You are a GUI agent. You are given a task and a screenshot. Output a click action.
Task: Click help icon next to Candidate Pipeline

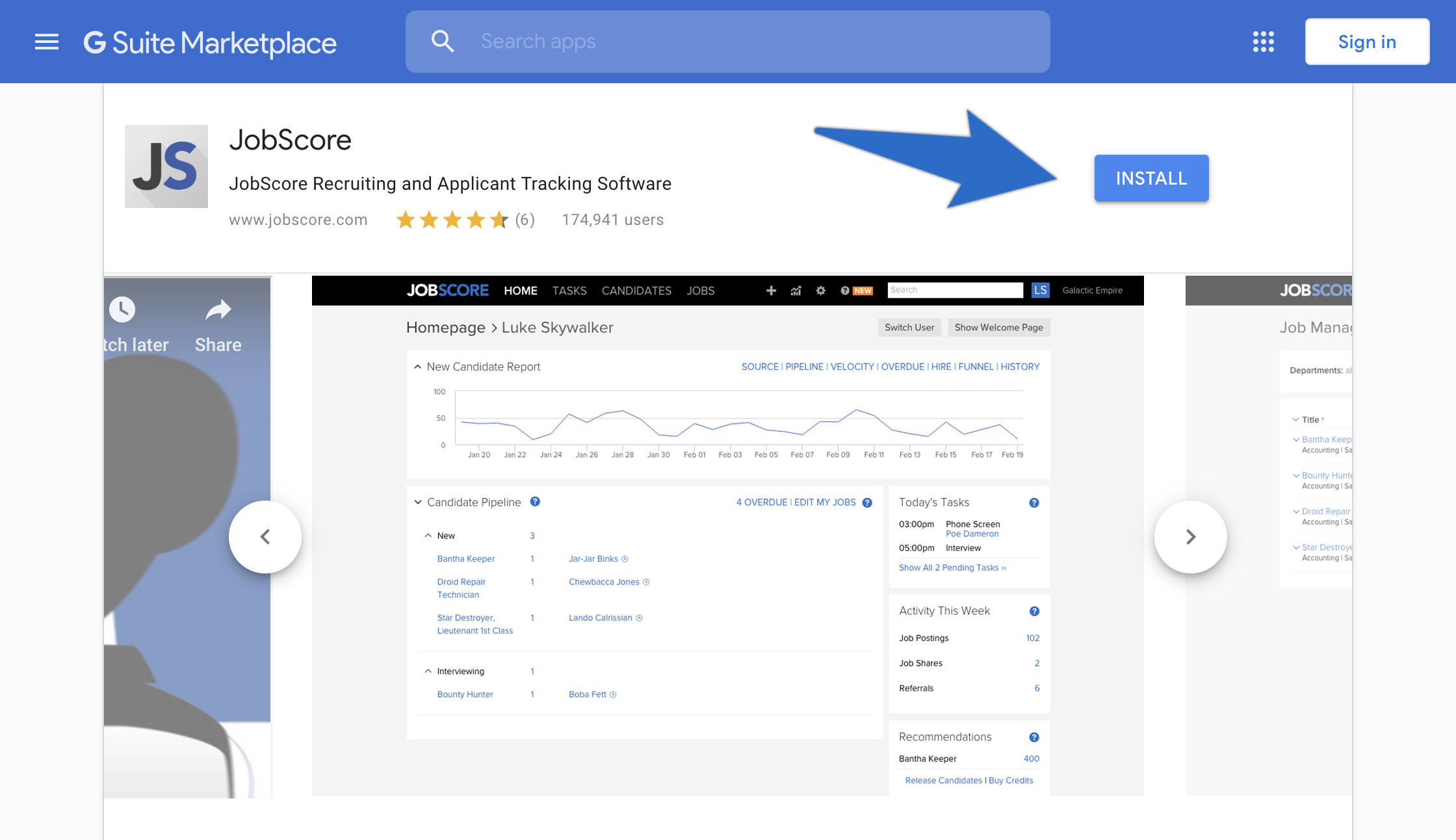click(x=535, y=501)
